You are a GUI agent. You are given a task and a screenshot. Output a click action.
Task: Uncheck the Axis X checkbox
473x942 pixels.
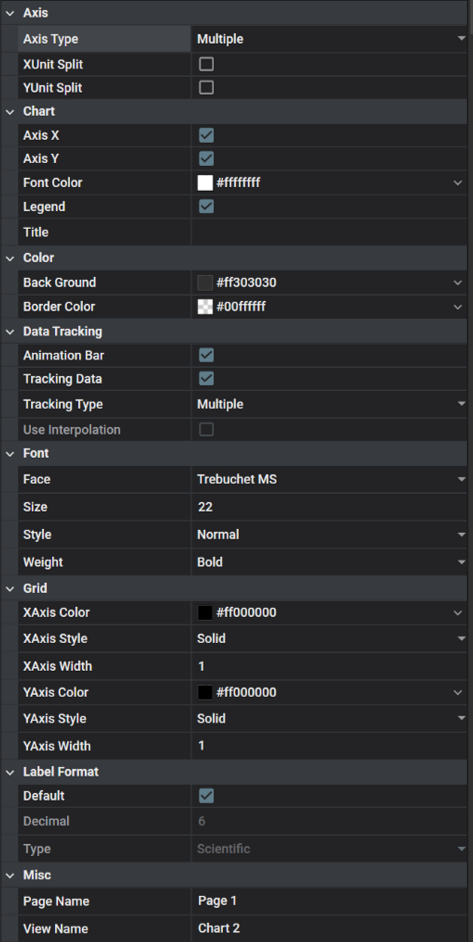(x=206, y=136)
